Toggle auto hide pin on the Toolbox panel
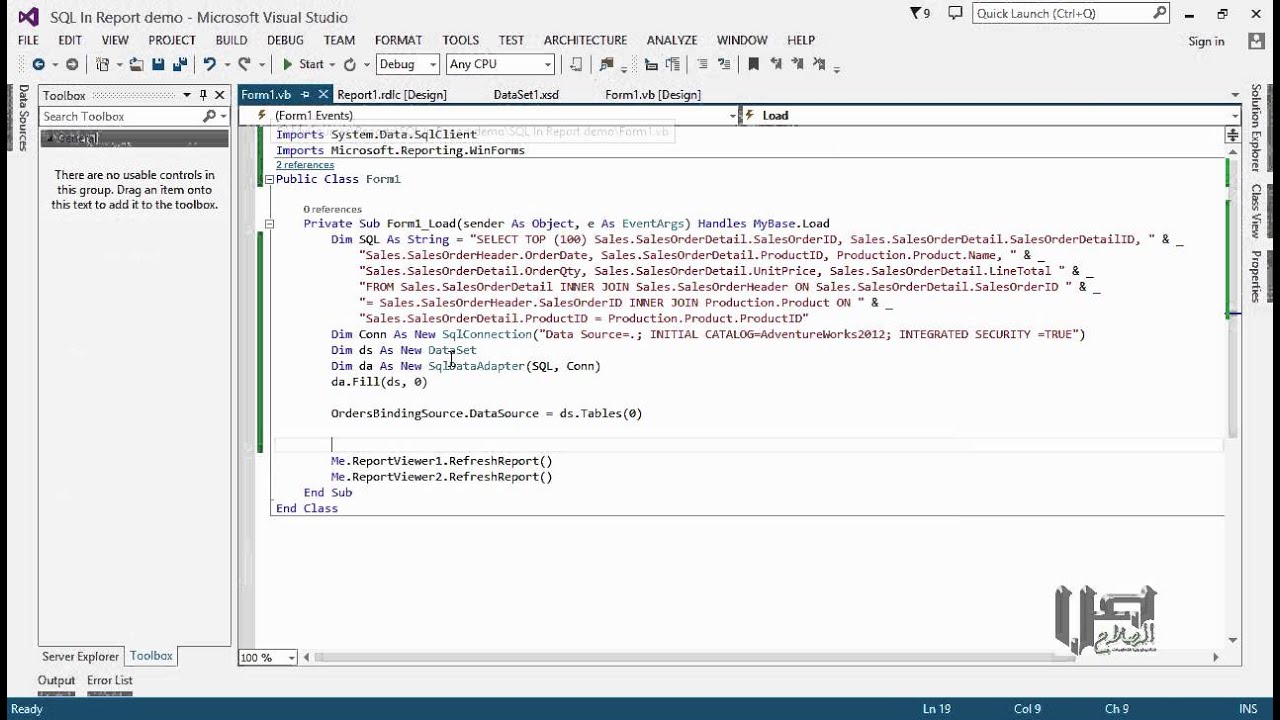Screen dimensions: 1280x720 click(x=203, y=95)
